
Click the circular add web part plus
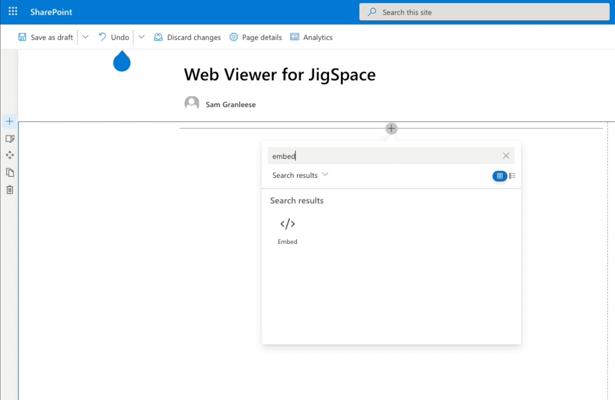[x=391, y=128]
